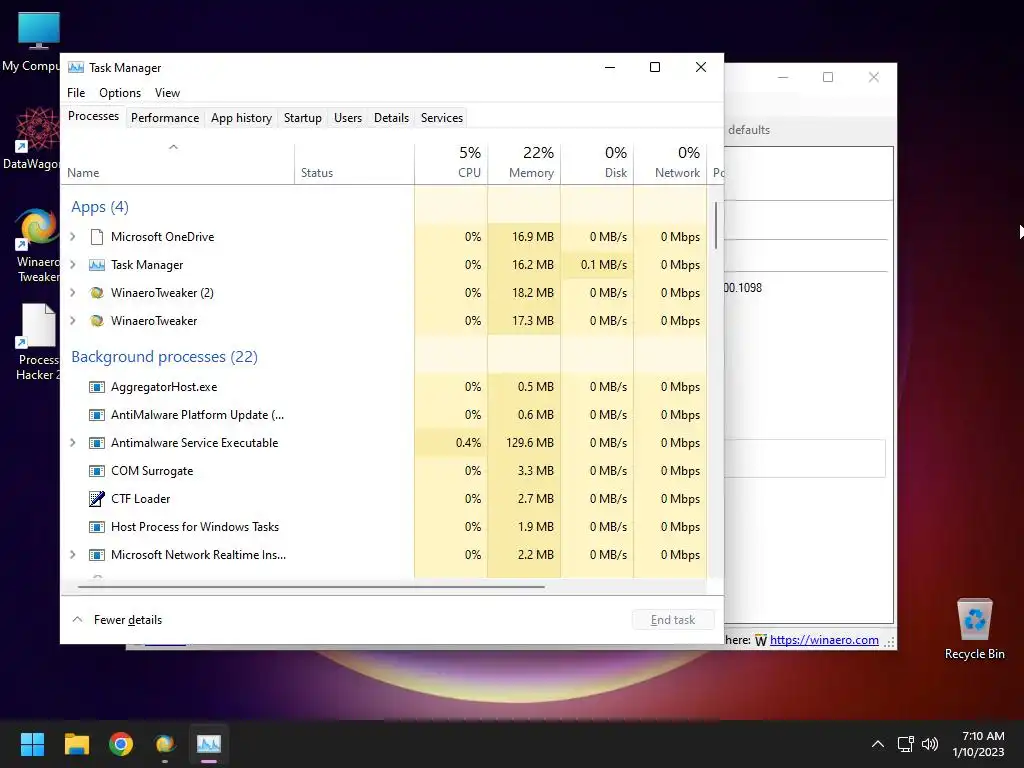
Task: Select the Winaero Tweaker desktop shortcut
Action: point(36,246)
